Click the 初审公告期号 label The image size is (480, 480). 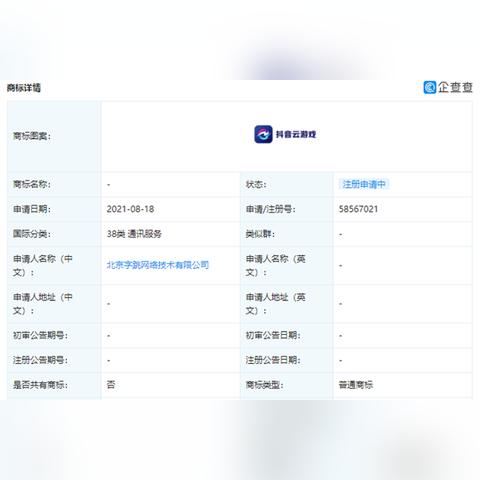tap(40, 335)
